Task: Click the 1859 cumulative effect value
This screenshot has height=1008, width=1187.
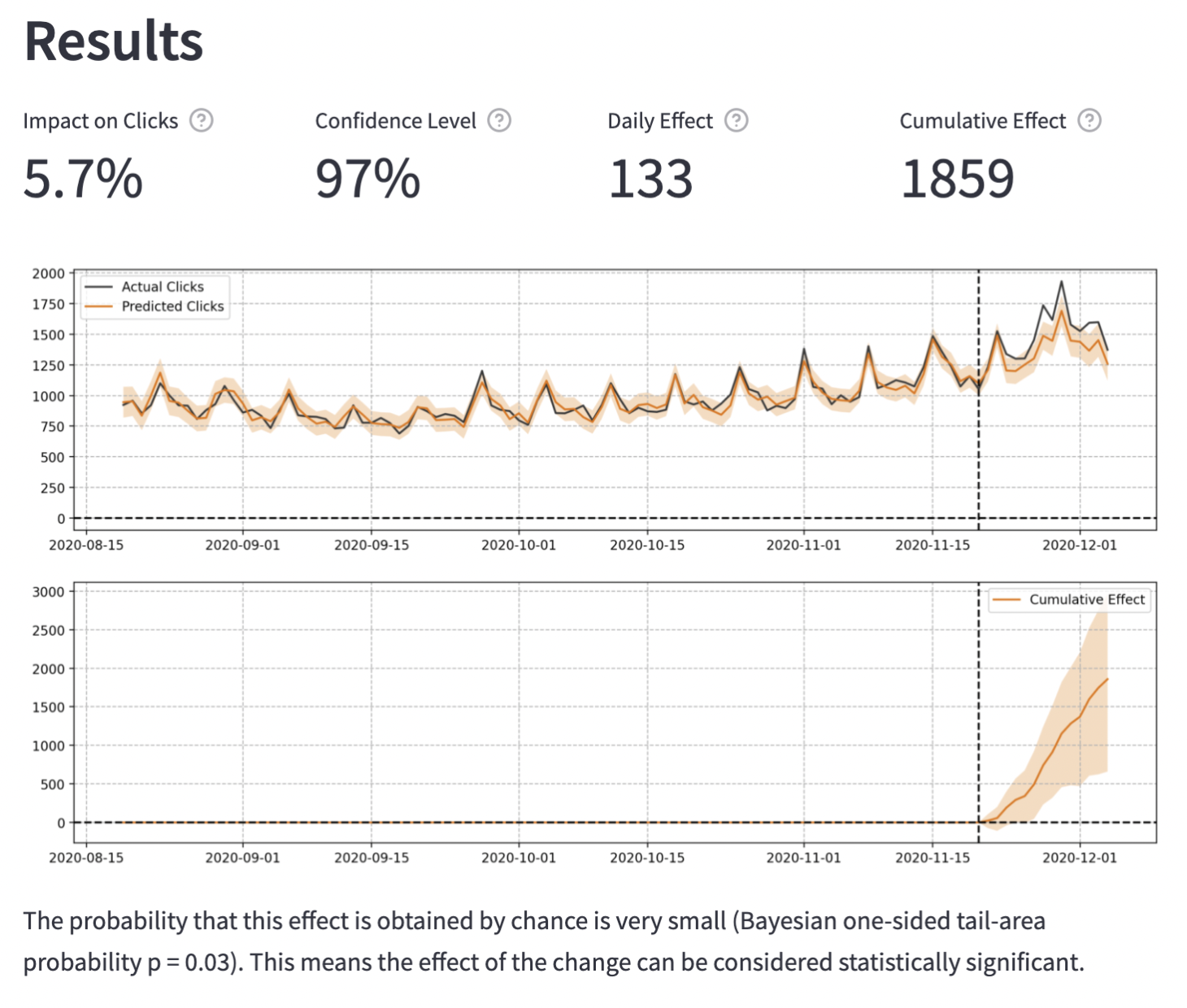Action: (957, 179)
